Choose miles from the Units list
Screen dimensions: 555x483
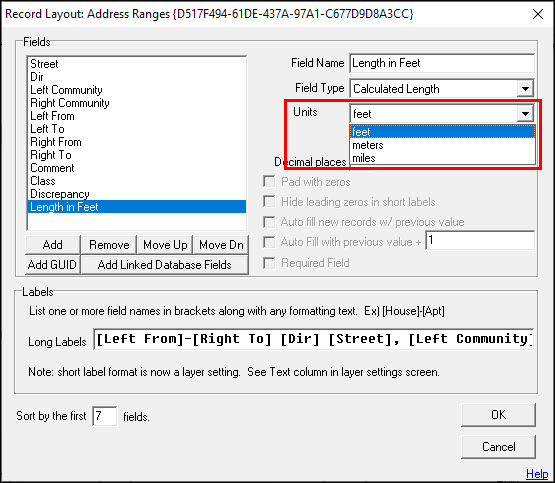(442, 158)
